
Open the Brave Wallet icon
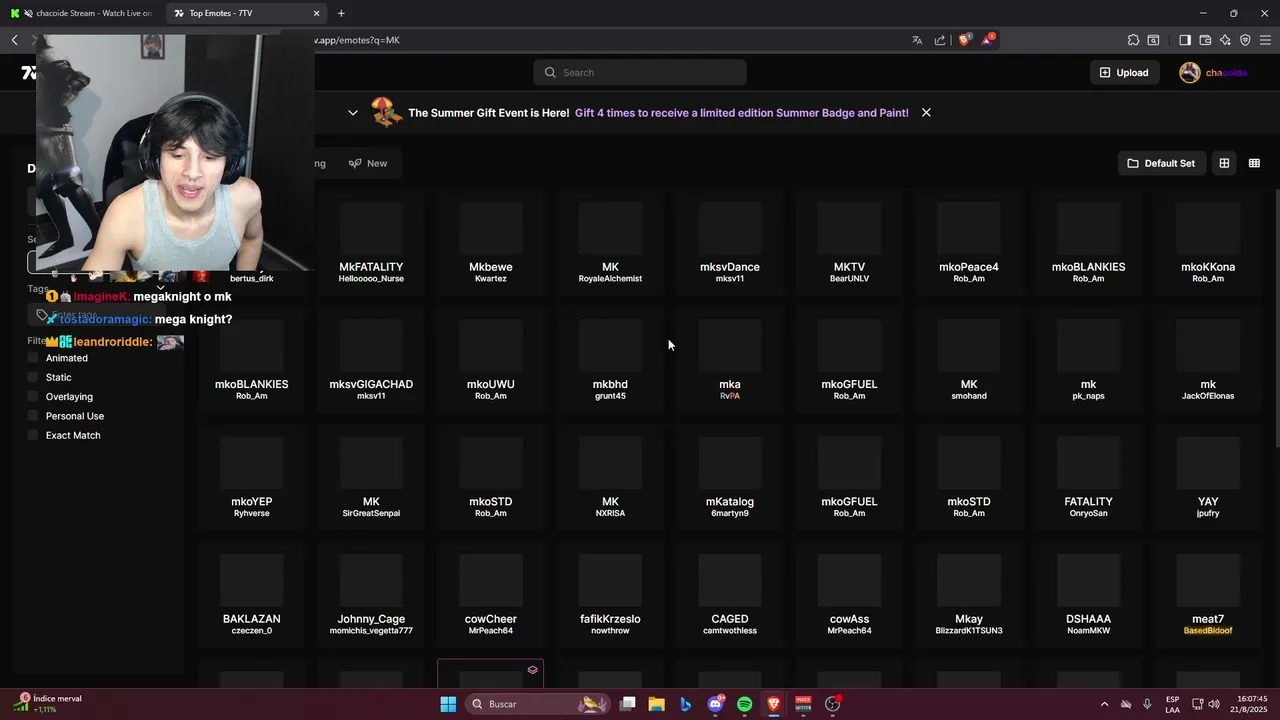1205,40
